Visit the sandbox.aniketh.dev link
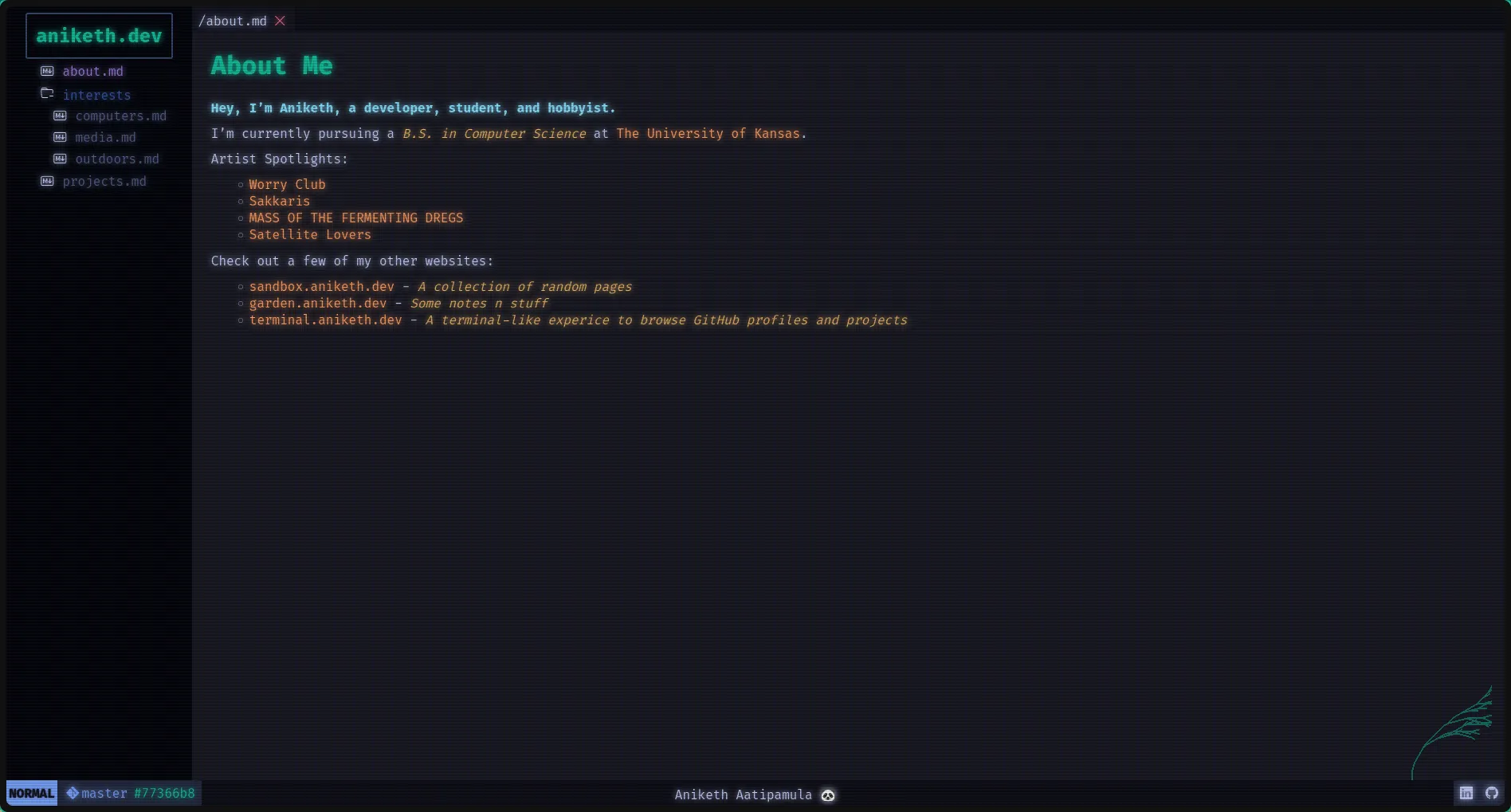Viewport: 1511px width, 812px height. 321,286
